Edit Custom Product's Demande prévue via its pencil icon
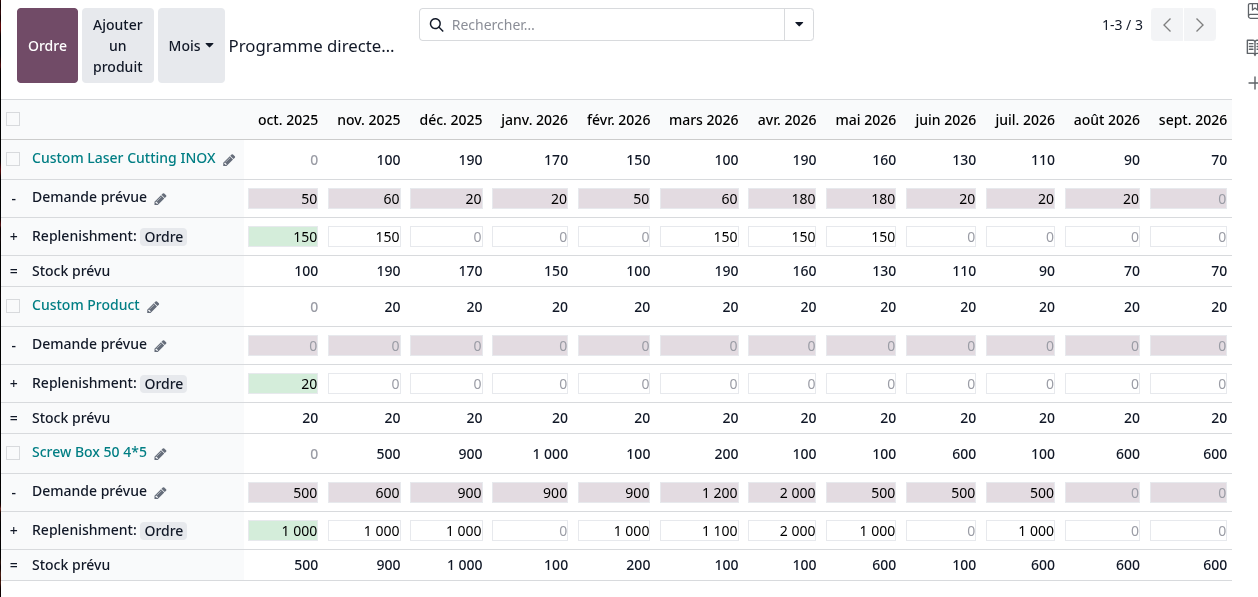The width and height of the screenshot is (1258, 597). pos(160,344)
